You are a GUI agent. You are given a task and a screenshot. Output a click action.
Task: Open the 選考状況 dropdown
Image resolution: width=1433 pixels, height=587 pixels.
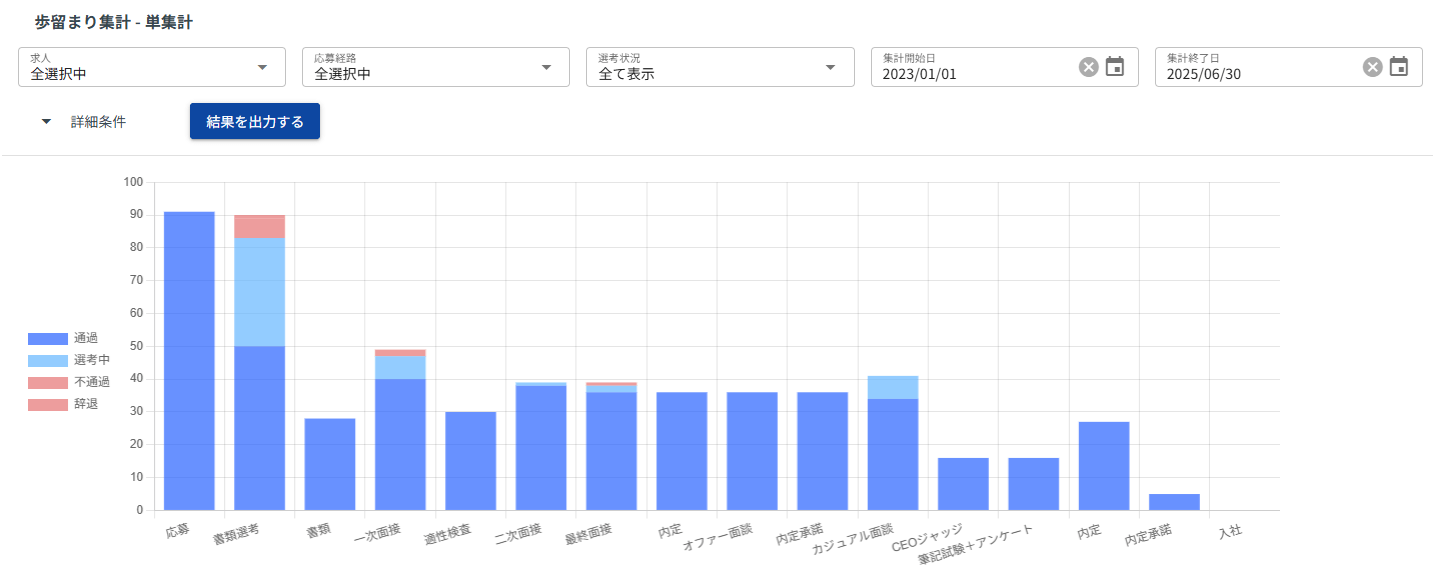[x=720, y=67]
